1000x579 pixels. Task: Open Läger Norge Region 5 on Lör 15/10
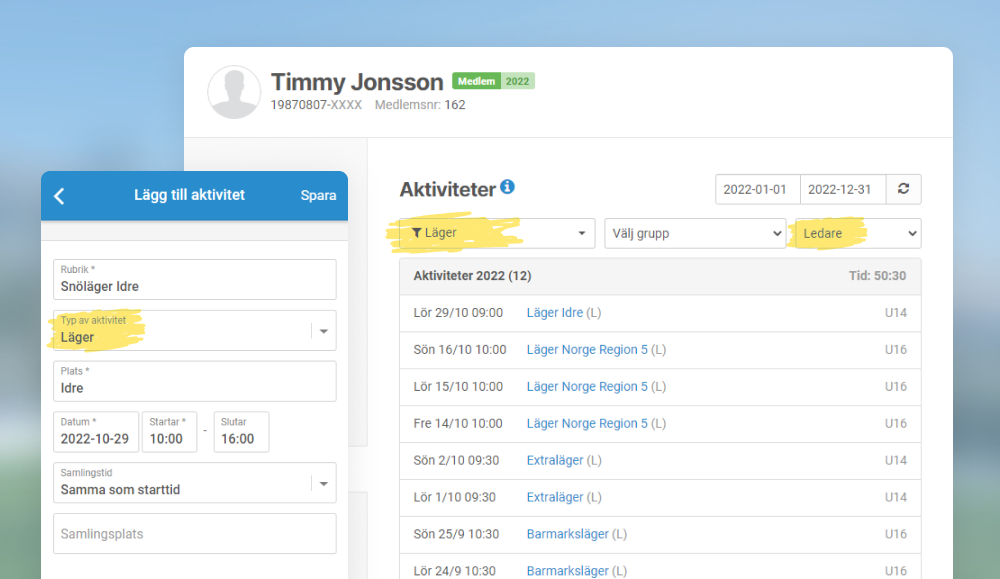click(587, 386)
